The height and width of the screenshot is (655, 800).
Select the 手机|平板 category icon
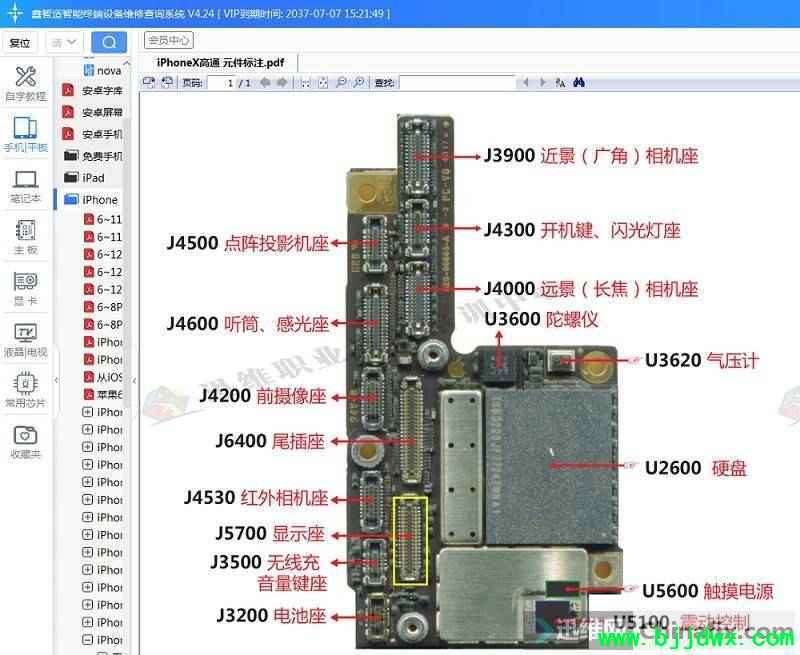[26, 134]
